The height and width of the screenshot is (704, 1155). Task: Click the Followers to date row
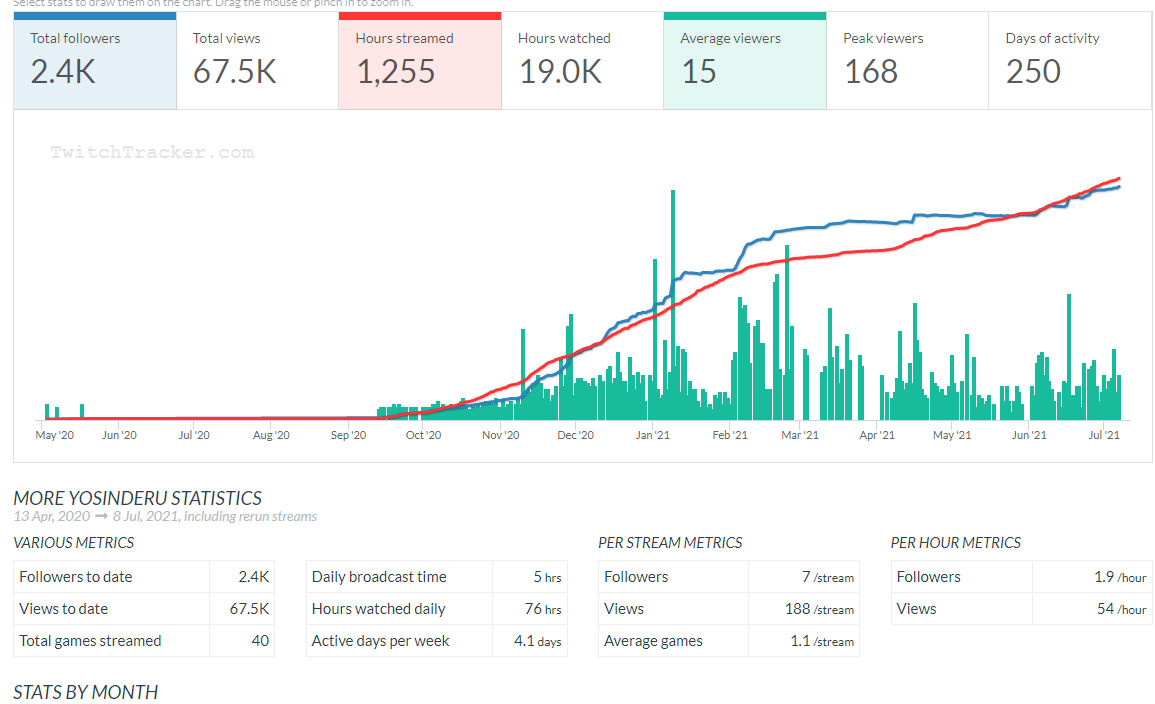[144, 577]
